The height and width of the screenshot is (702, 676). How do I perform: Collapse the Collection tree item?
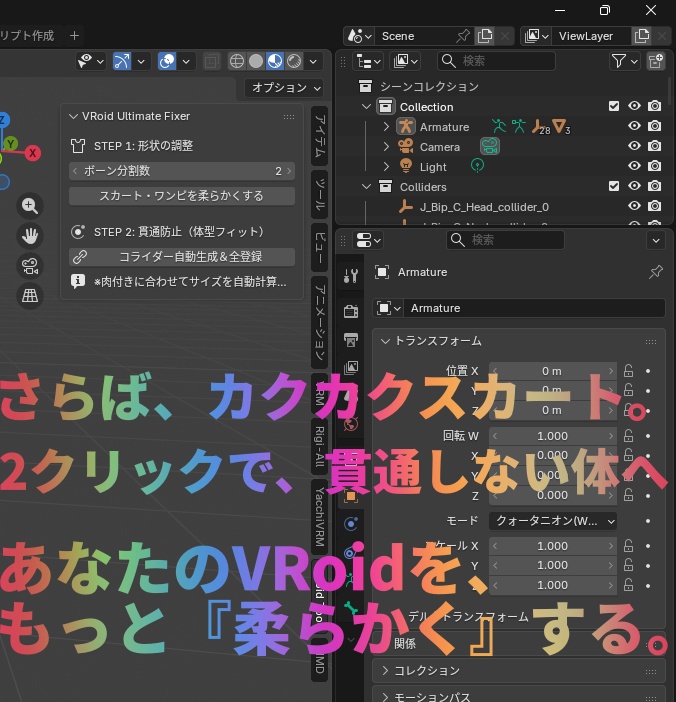[366, 107]
